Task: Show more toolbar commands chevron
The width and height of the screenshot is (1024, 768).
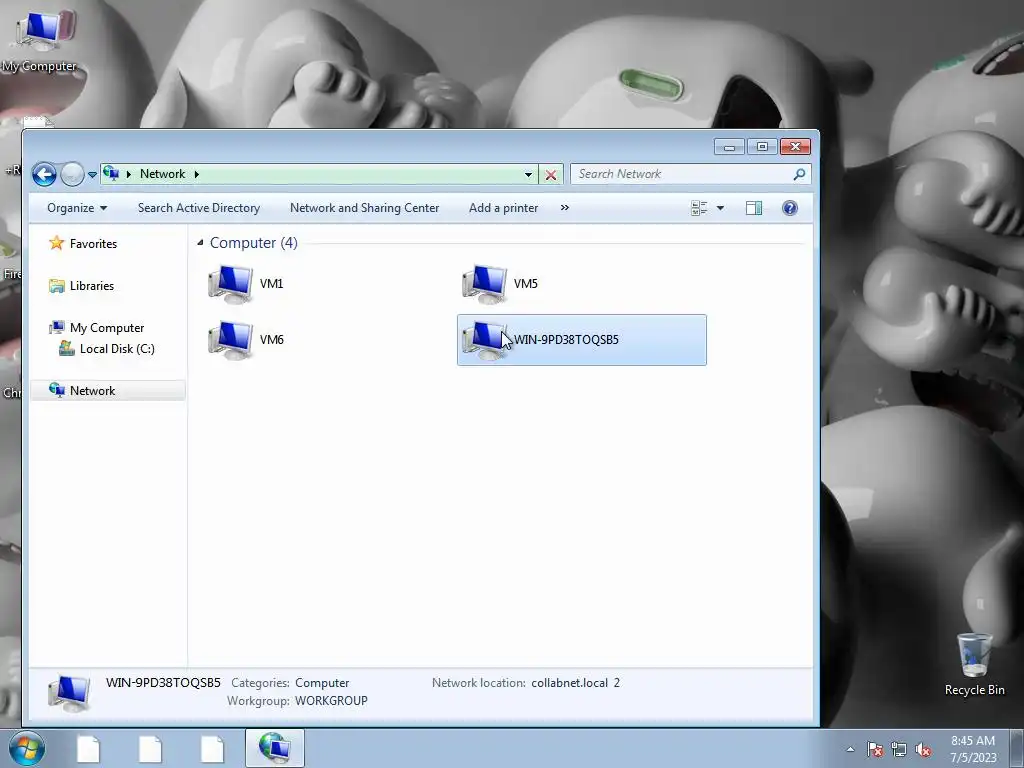Action: pos(565,208)
